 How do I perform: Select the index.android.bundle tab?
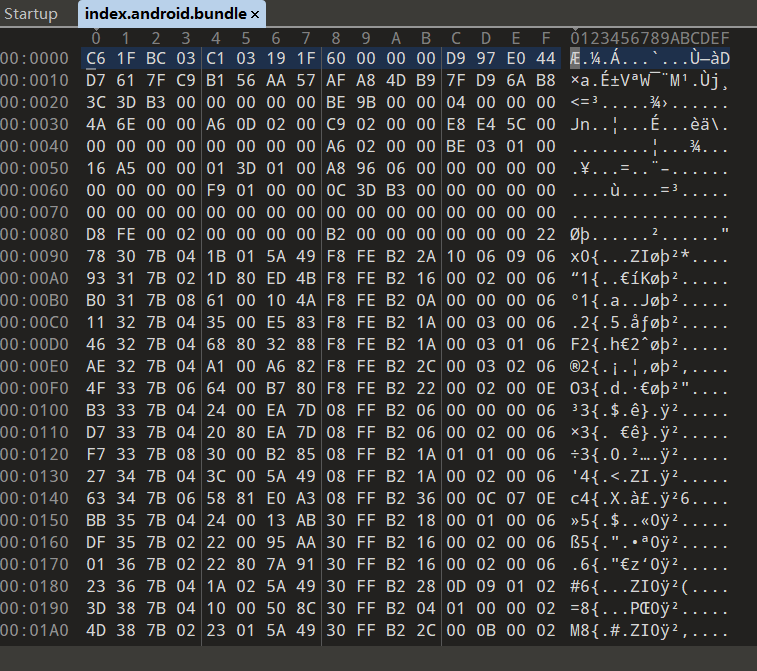166,14
